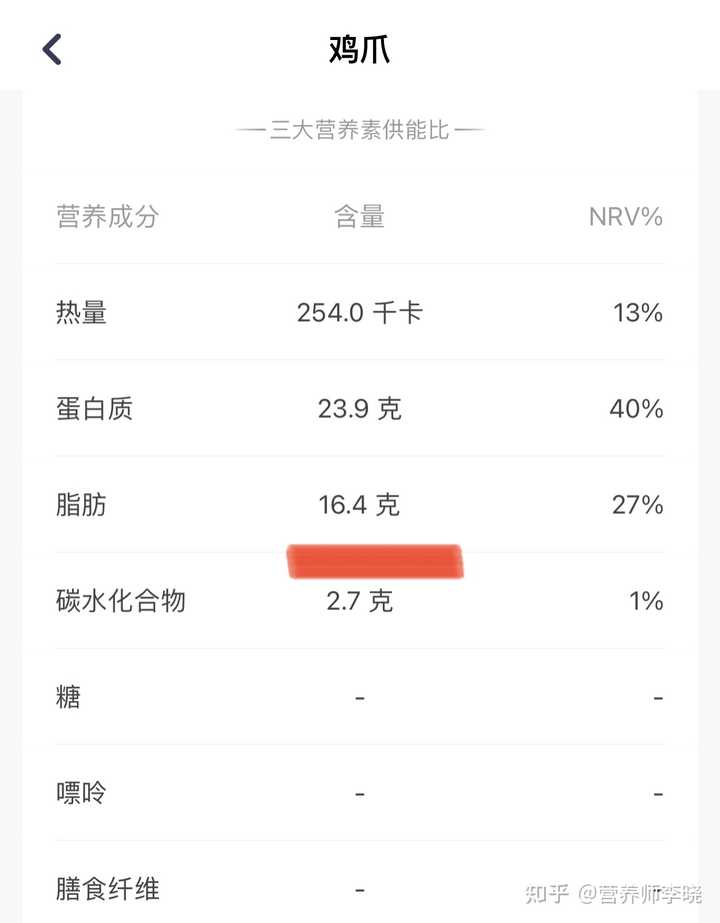
Task: Tap the 含量 column header
Action: tap(359, 217)
